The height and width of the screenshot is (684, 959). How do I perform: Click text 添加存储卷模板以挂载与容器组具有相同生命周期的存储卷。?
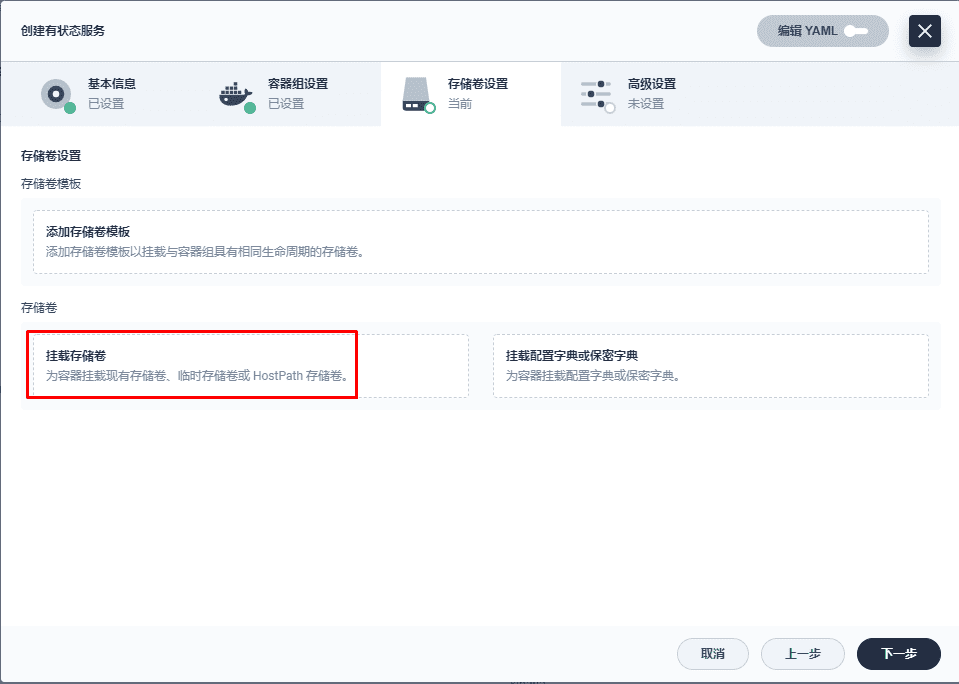(206, 252)
